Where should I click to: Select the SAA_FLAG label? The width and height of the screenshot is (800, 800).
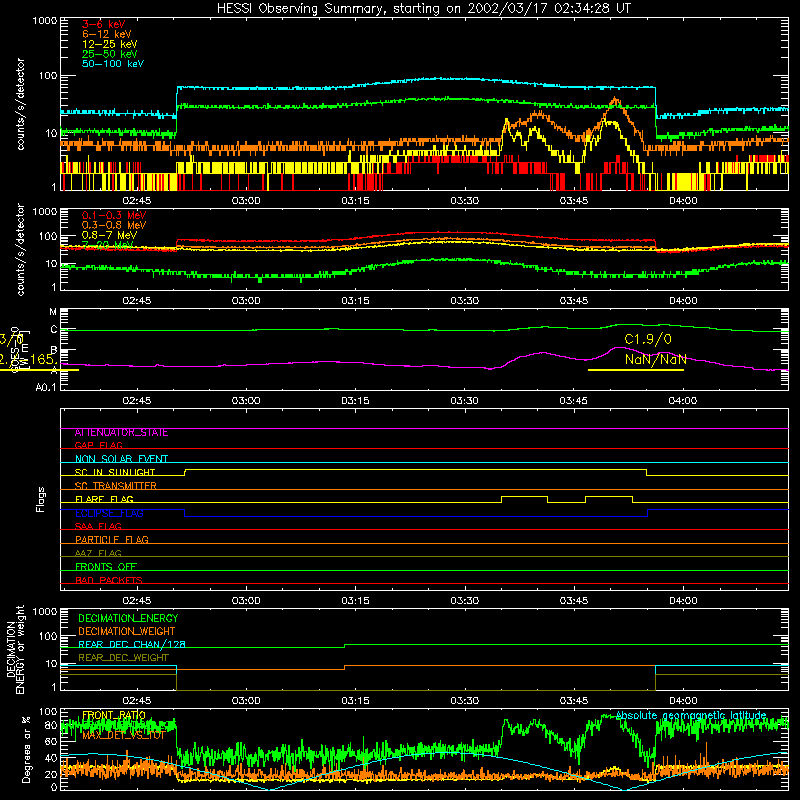click(98, 527)
